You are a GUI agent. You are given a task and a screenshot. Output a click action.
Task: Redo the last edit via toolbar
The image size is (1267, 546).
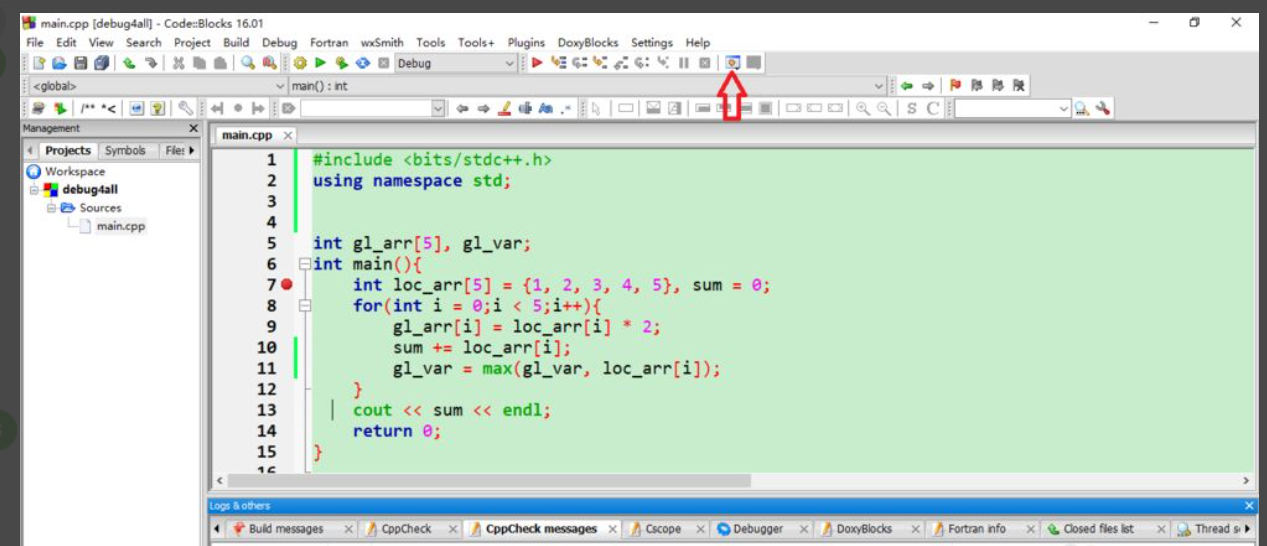pyautogui.click(x=150, y=63)
